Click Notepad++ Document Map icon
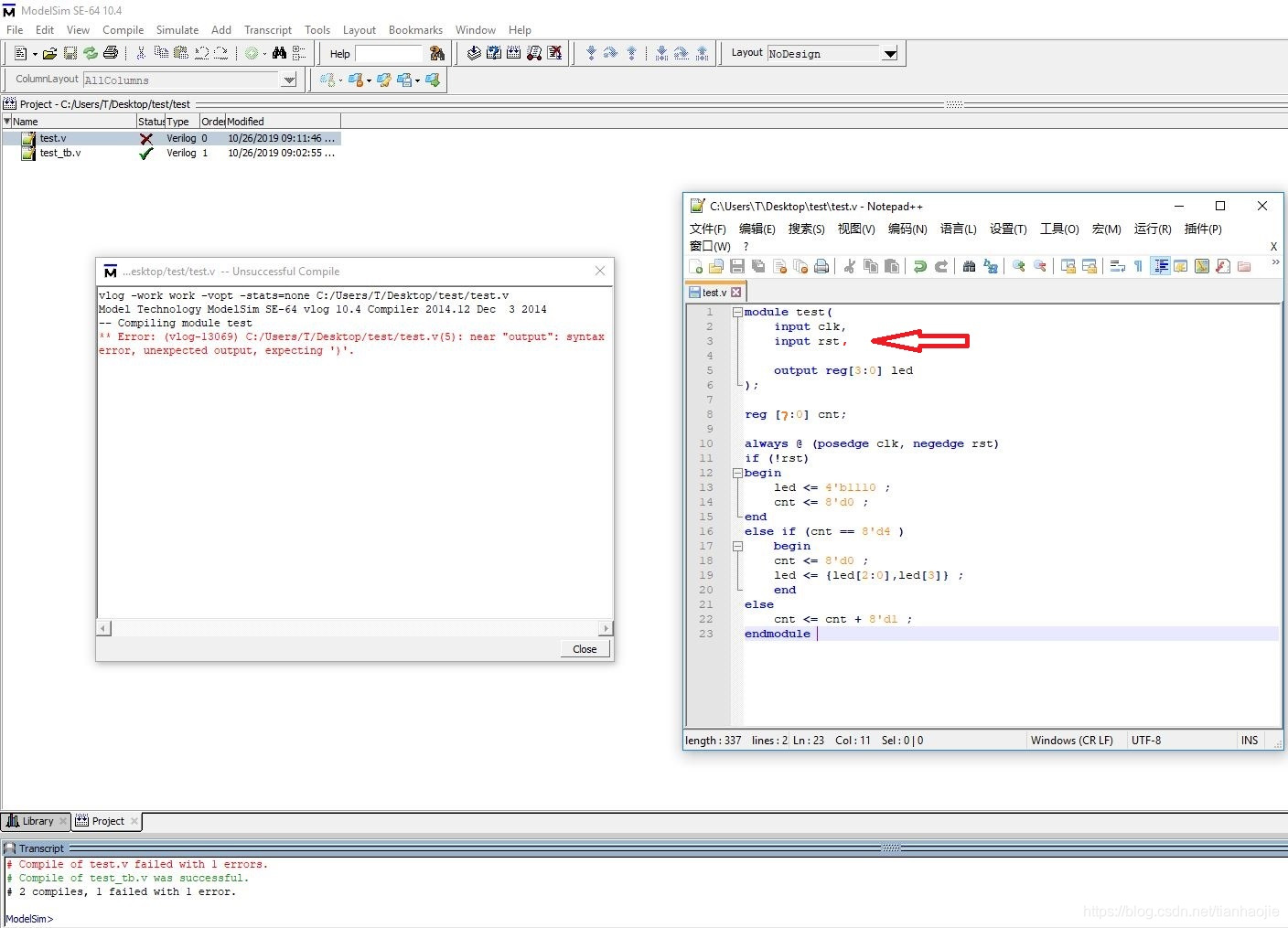Screen dimensions: 1288x928 coord(1202,266)
